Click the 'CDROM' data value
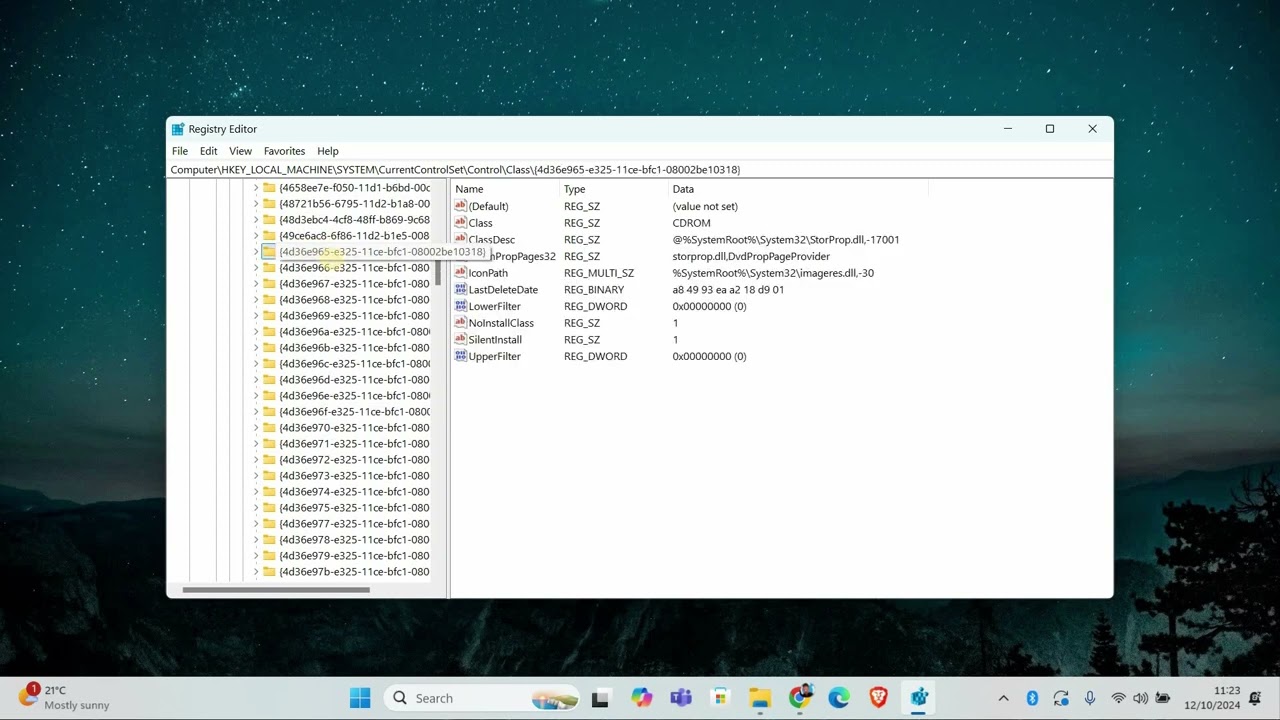 [x=691, y=223]
